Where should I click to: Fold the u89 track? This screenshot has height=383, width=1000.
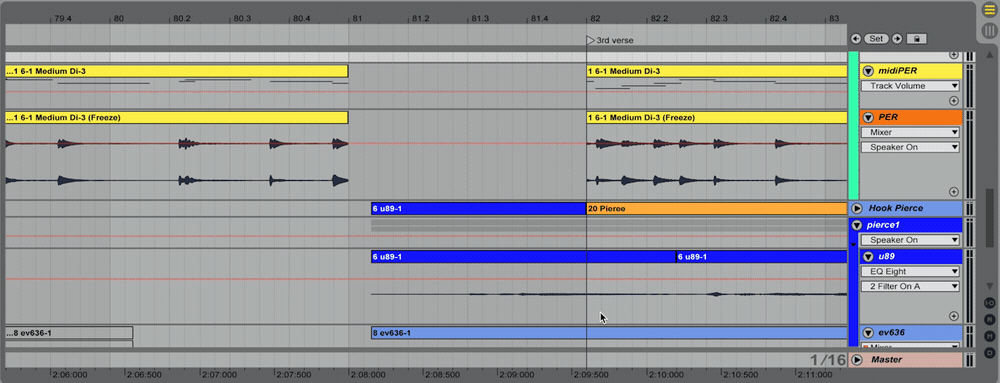(x=867, y=257)
